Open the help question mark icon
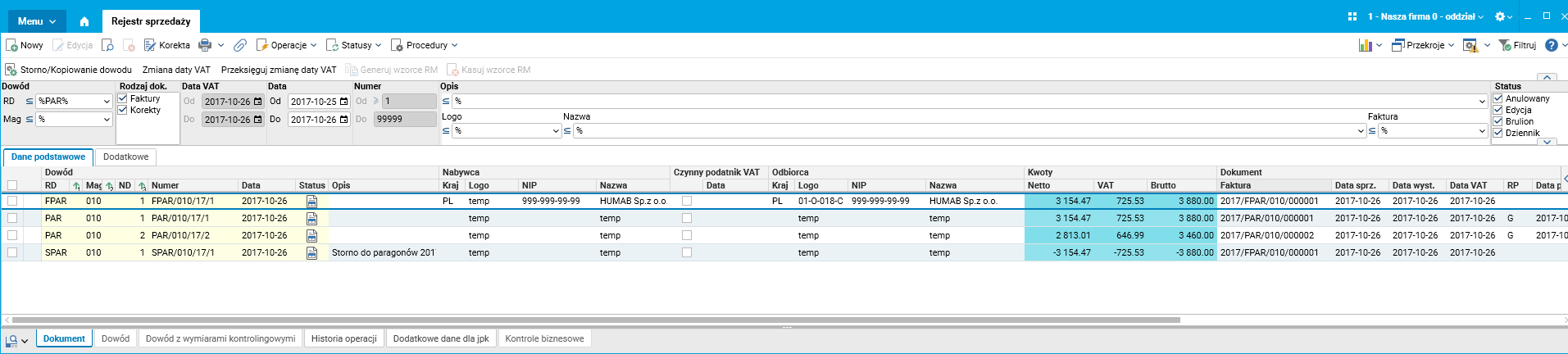 pos(1551,45)
